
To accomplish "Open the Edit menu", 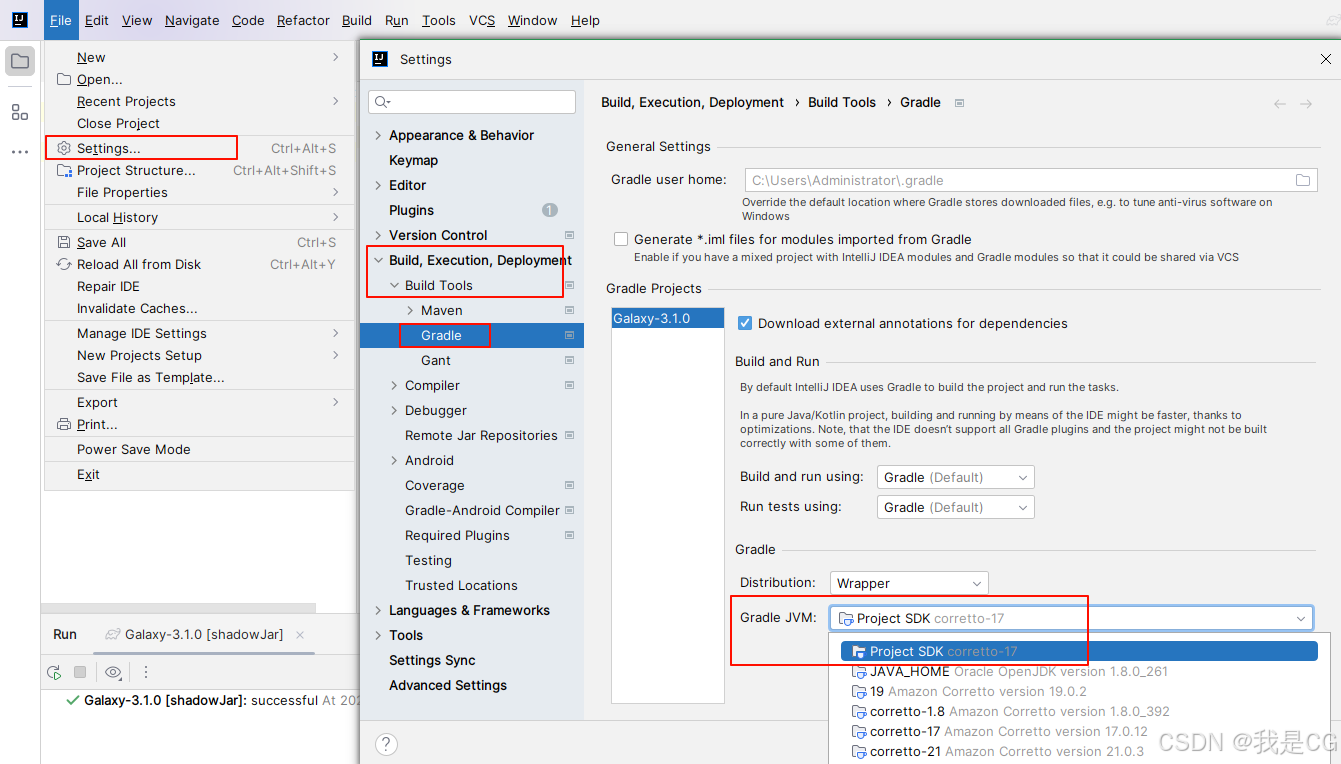I will click(x=97, y=20).
